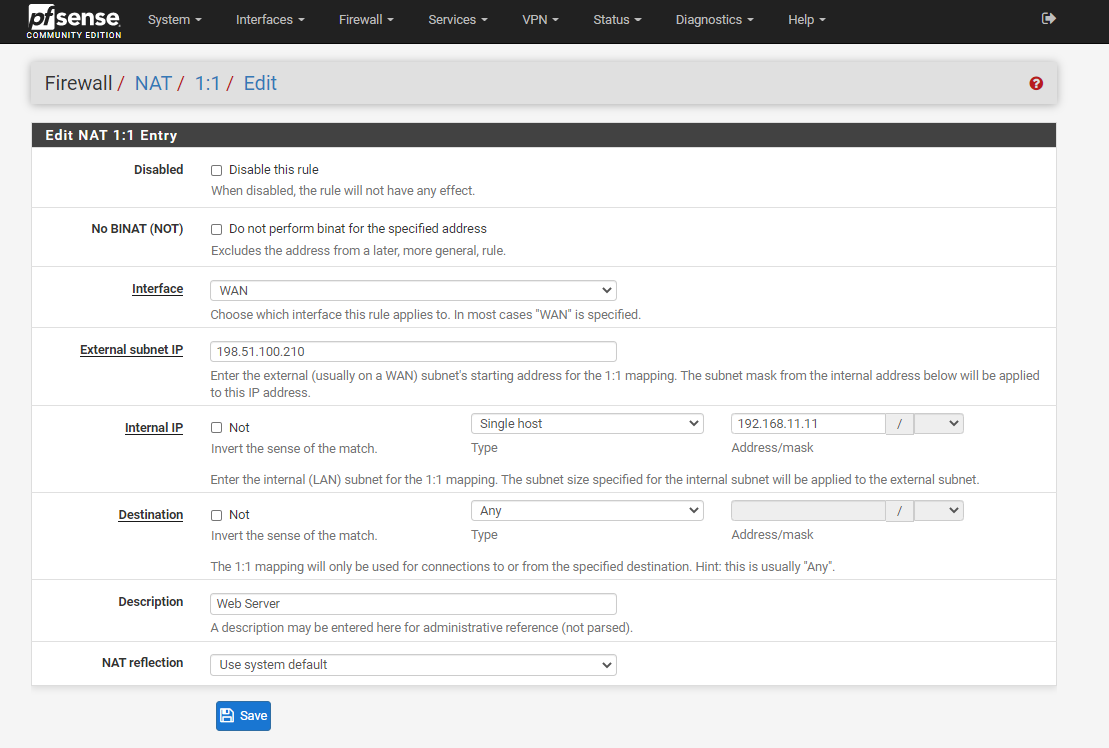Open the Interfaces menu

click(270, 20)
